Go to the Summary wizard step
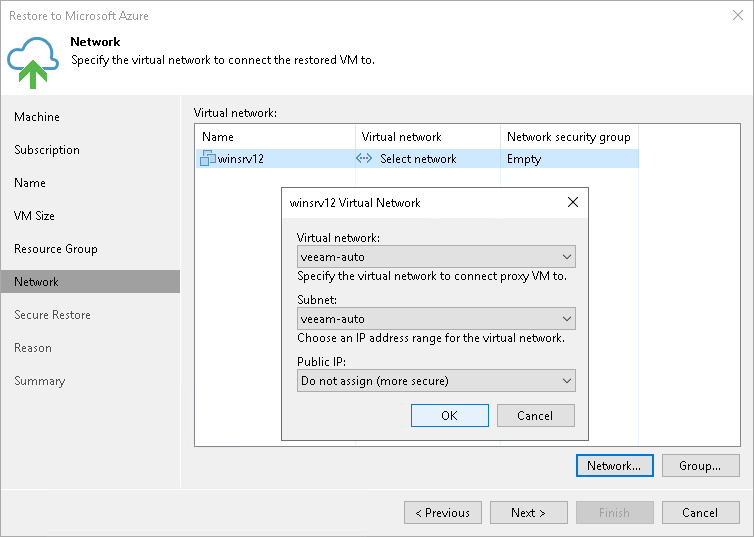Screen dimensions: 754x537 (x=39, y=381)
